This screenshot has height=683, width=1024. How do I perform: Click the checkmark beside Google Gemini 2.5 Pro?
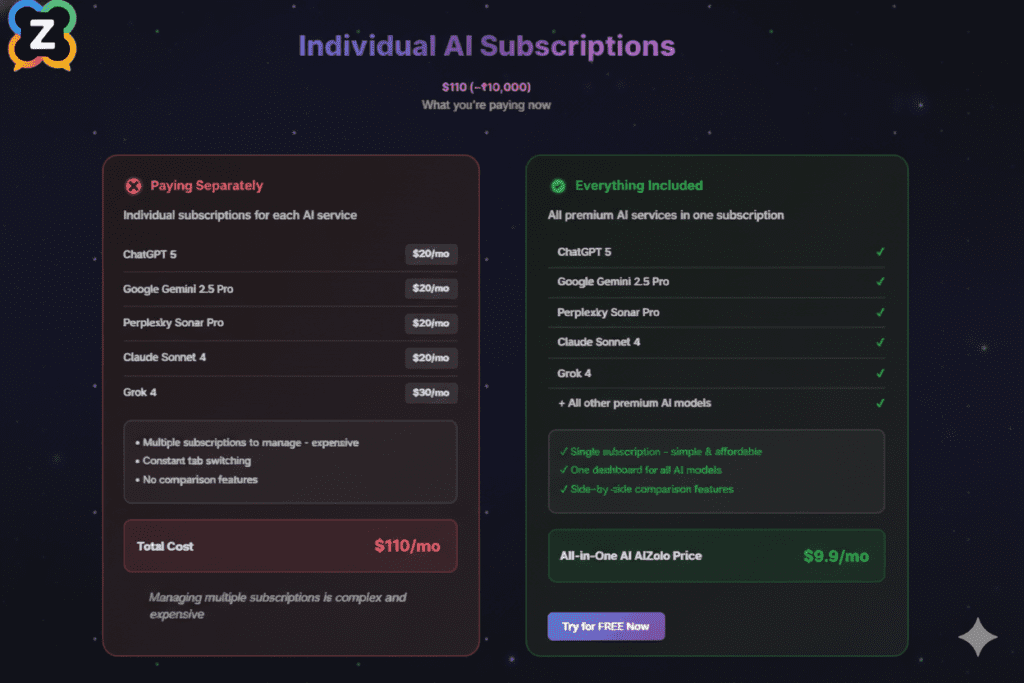(880, 281)
